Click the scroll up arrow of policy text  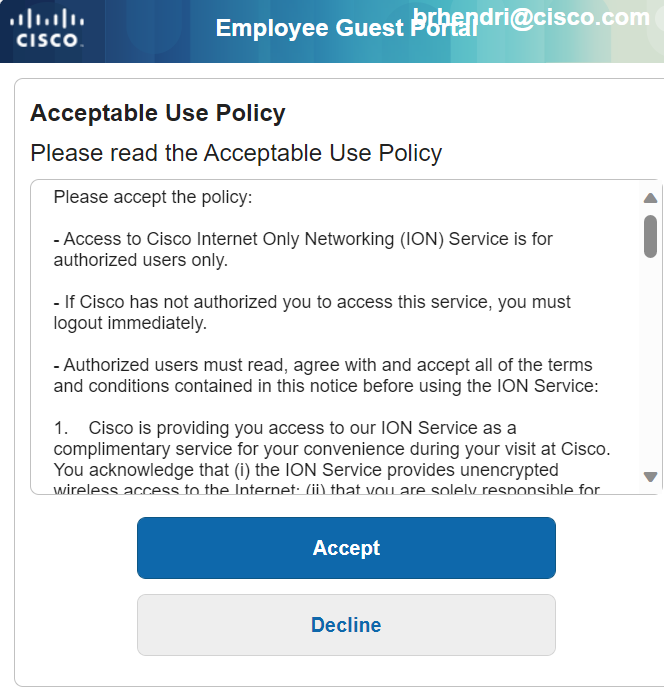tap(650, 197)
